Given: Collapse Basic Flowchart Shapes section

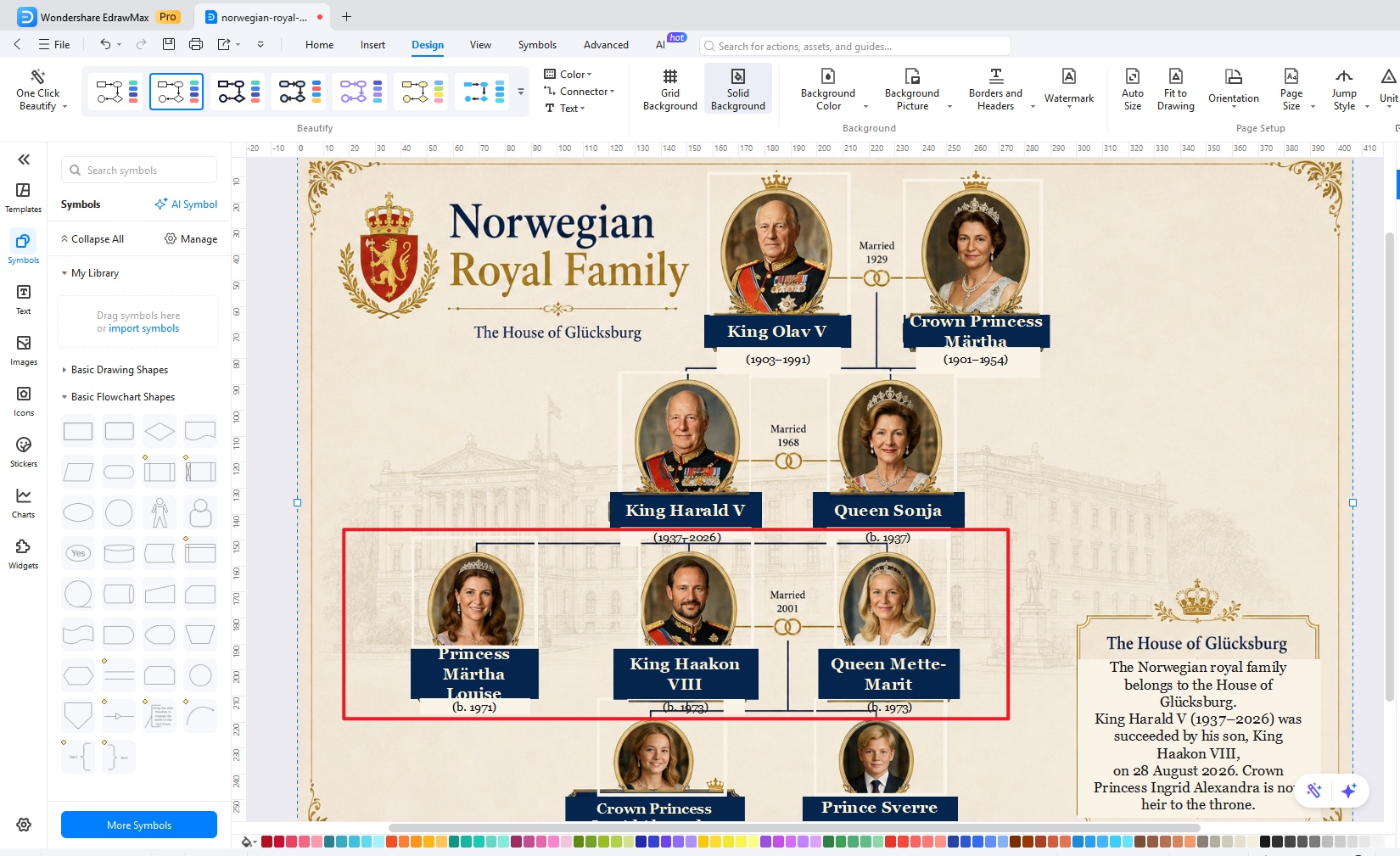Looking at the screenshot, I should [118, 397].
